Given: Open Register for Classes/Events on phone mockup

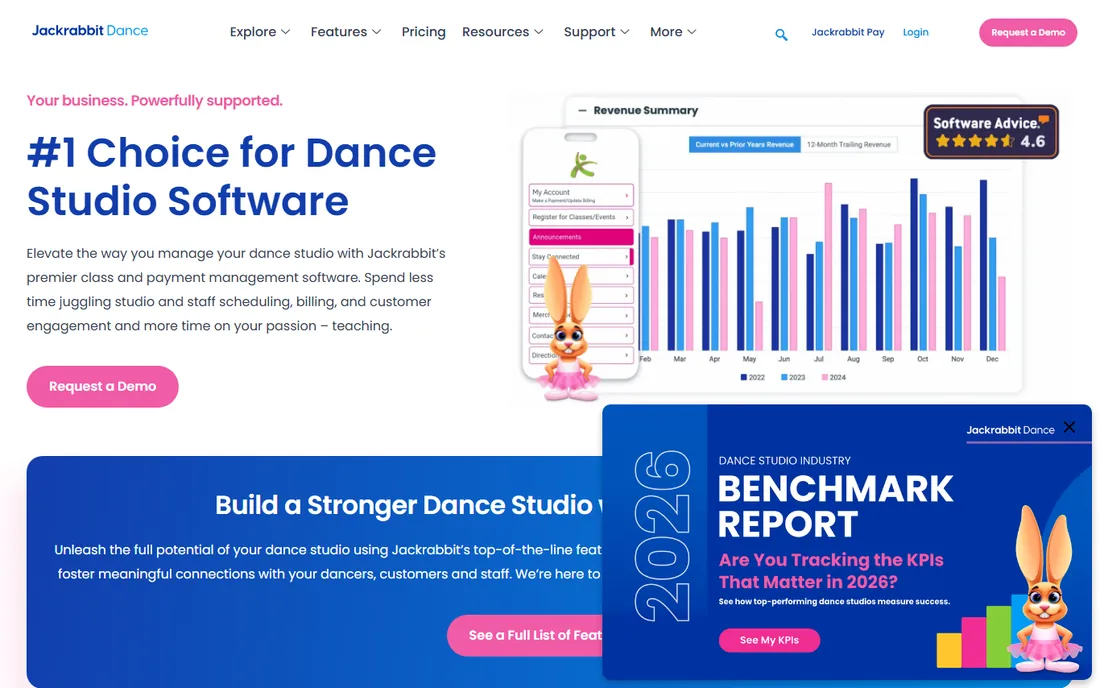Looking at the screenshot, I should click(x=581, y=217).
